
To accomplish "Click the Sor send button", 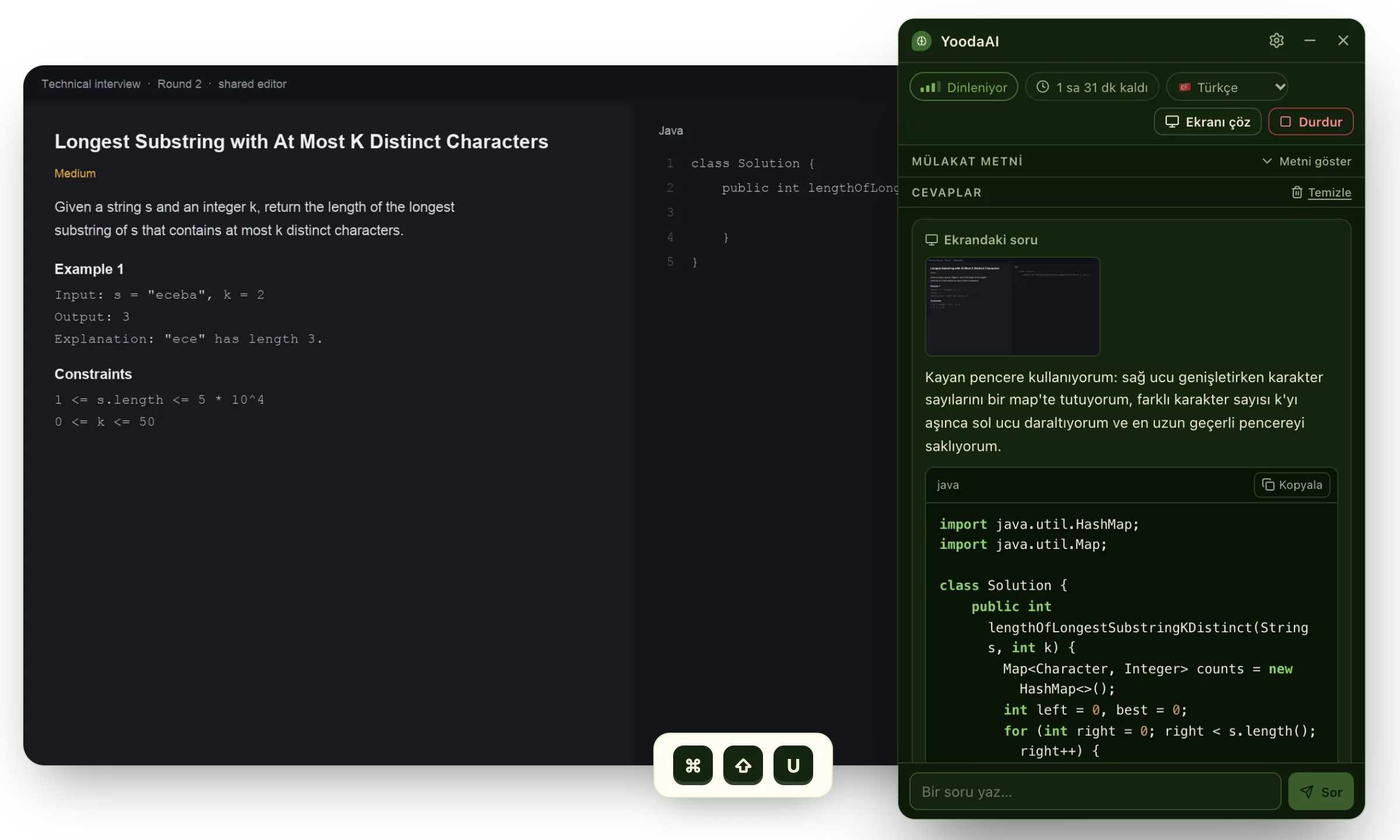I will [x=1321, y=792].
